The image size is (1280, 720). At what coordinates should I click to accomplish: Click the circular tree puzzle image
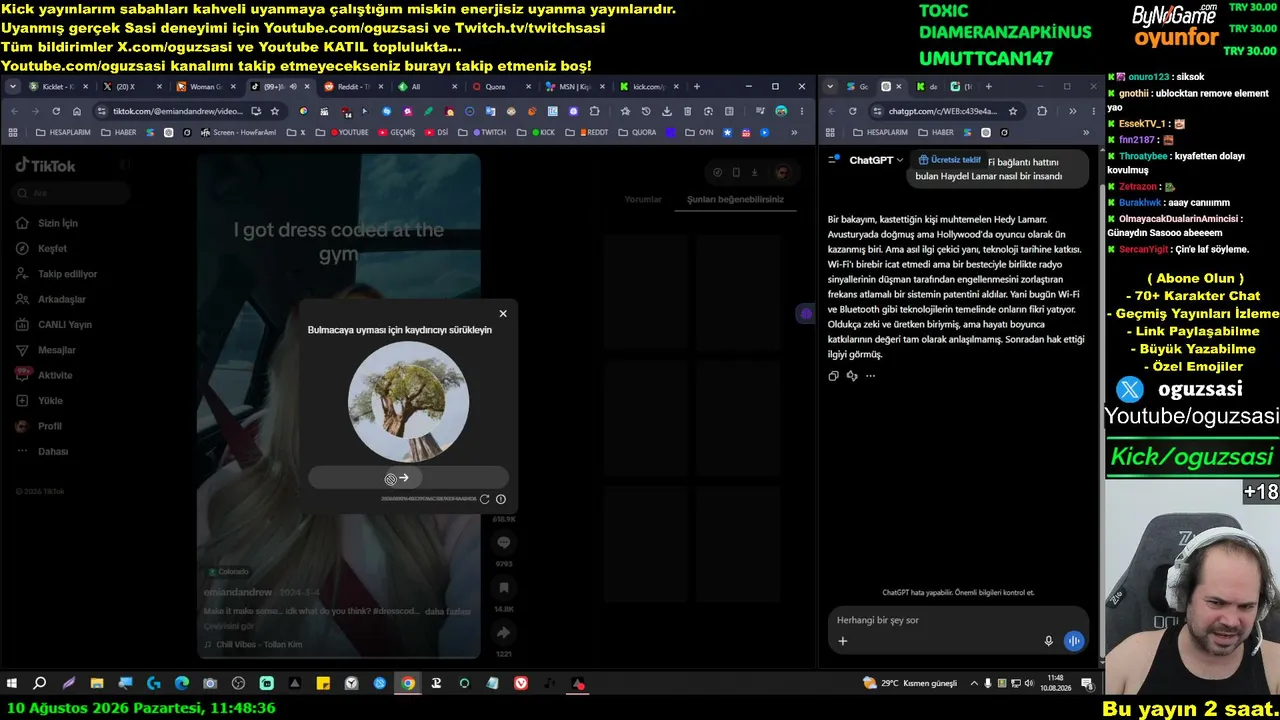408,401
